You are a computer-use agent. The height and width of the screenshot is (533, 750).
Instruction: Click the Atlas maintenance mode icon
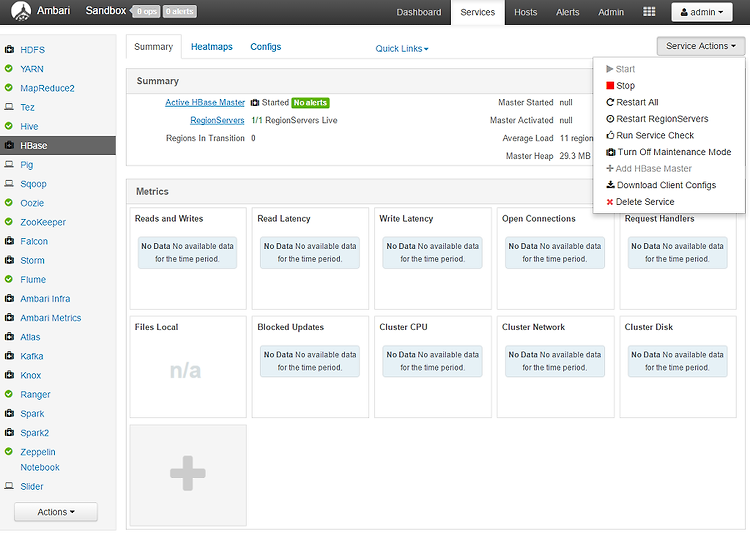9,336
